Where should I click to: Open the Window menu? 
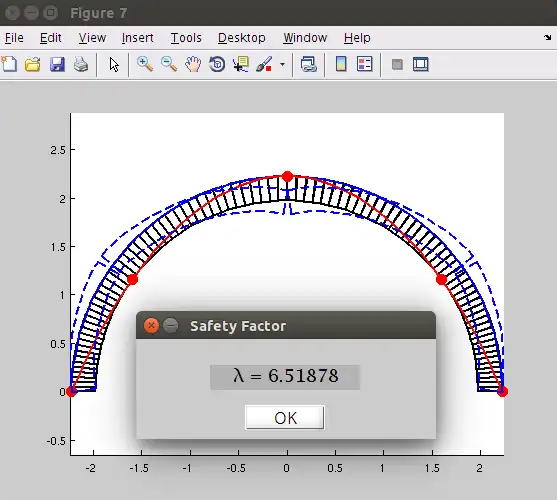coord(305,38)
